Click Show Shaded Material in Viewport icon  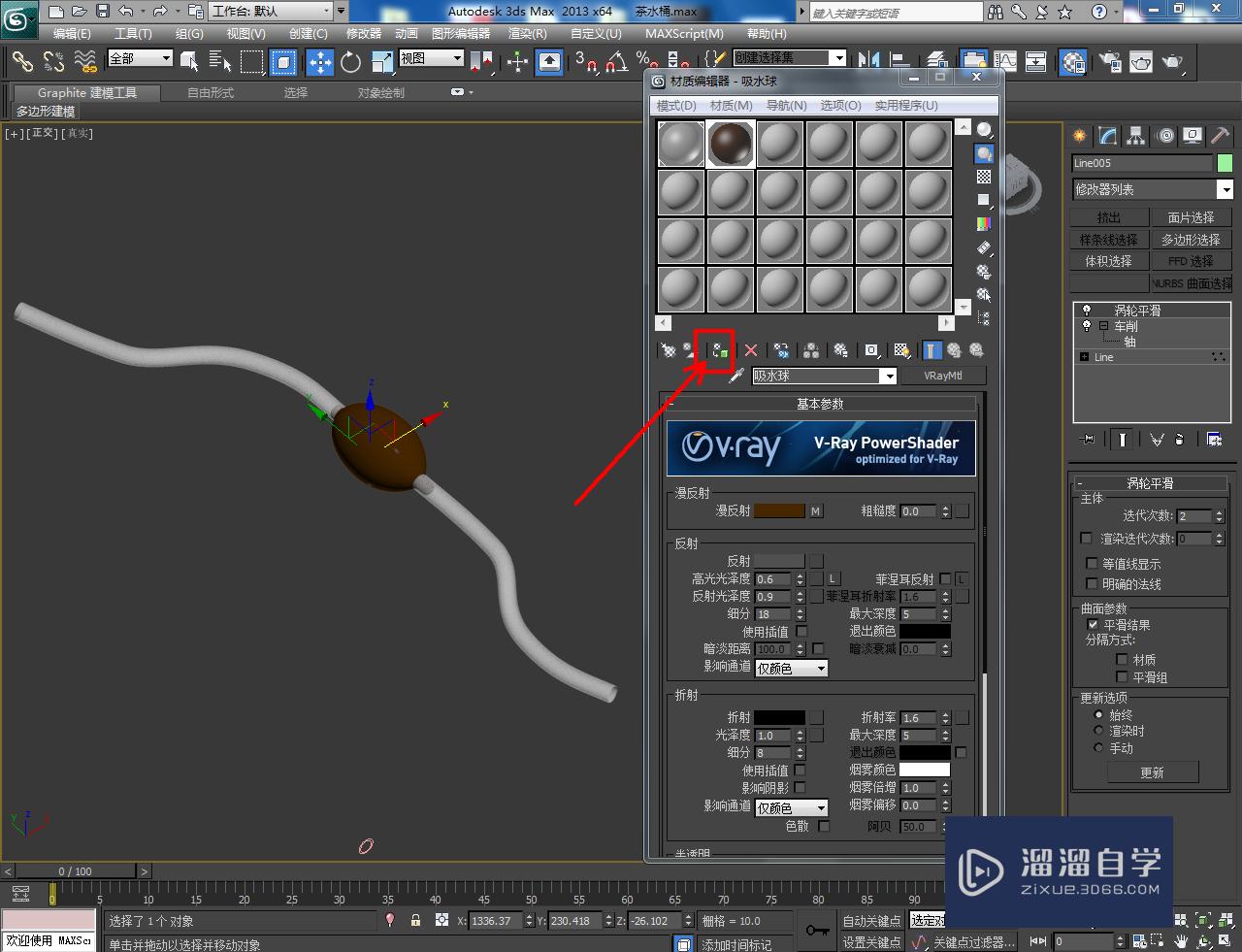pos(901,350)
